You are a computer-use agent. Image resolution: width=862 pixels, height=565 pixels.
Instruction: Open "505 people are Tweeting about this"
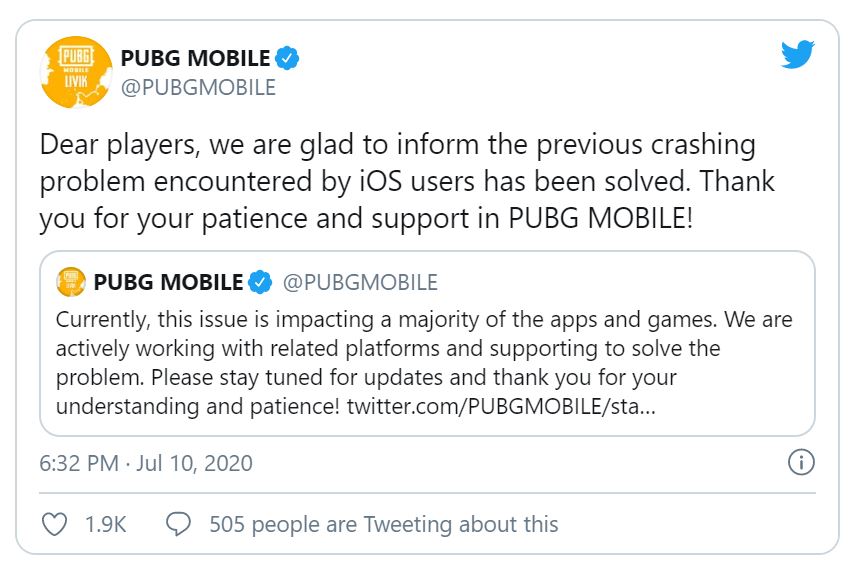click(384, 524)
